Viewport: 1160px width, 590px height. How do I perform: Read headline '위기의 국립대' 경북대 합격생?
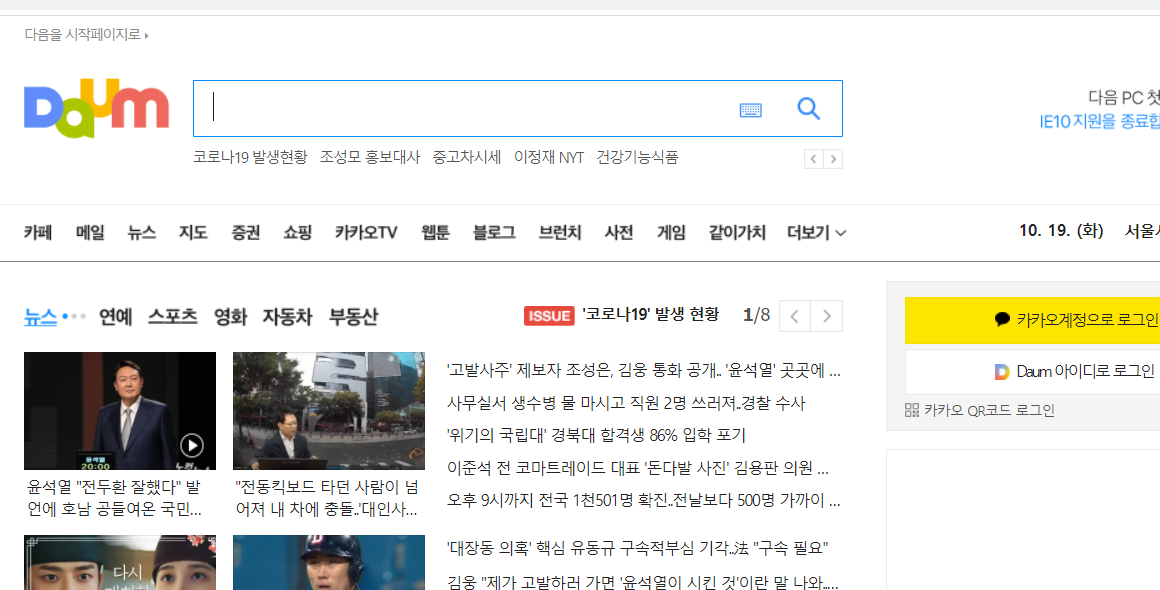click(x=596, y=435)
